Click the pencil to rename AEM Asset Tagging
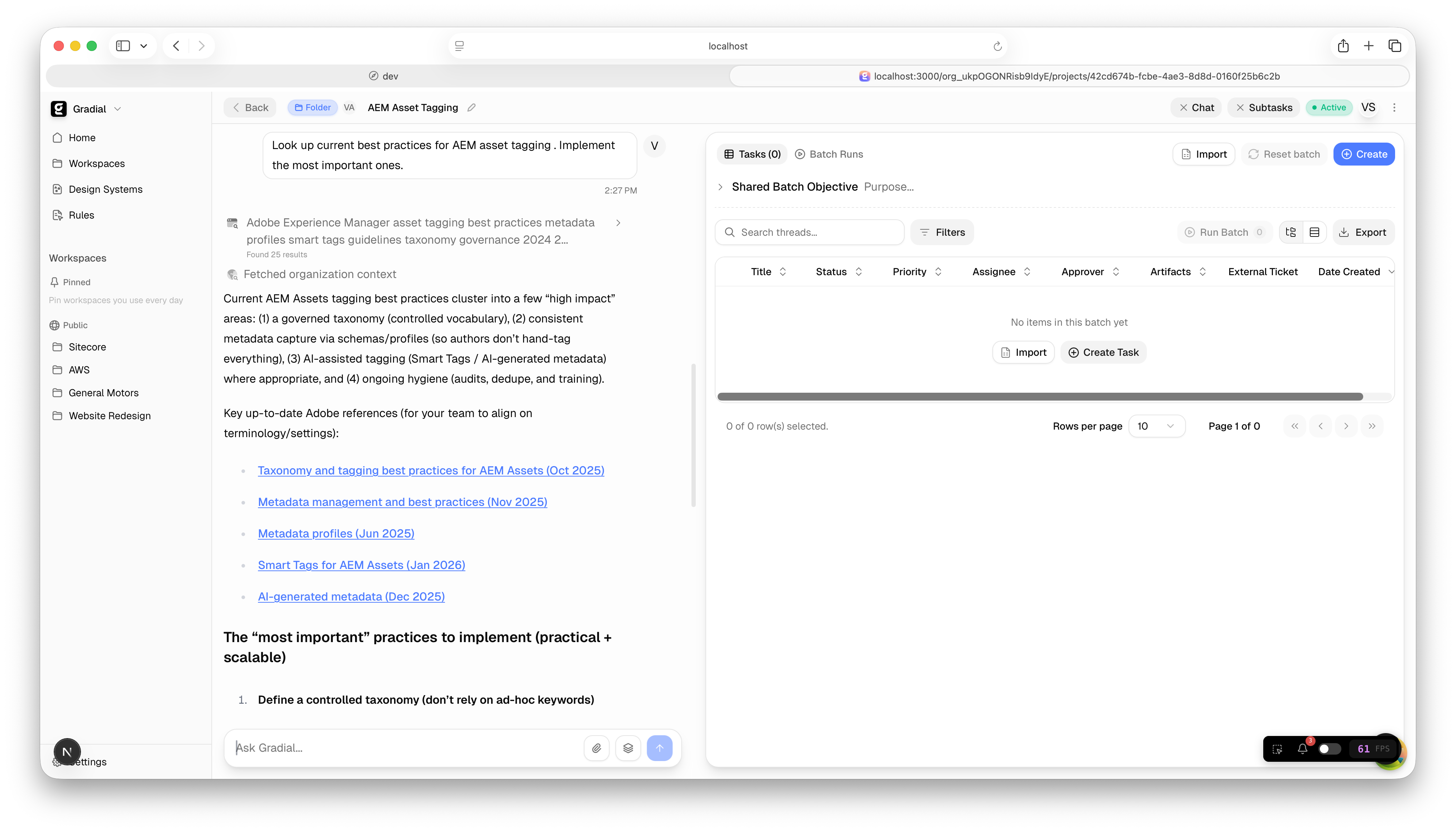This screenshot has height=832, width=1456. tap(472, 107)
